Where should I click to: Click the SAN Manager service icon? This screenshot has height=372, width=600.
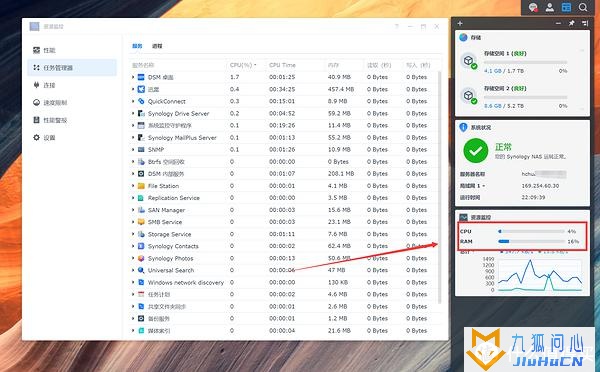pos(141,210)
